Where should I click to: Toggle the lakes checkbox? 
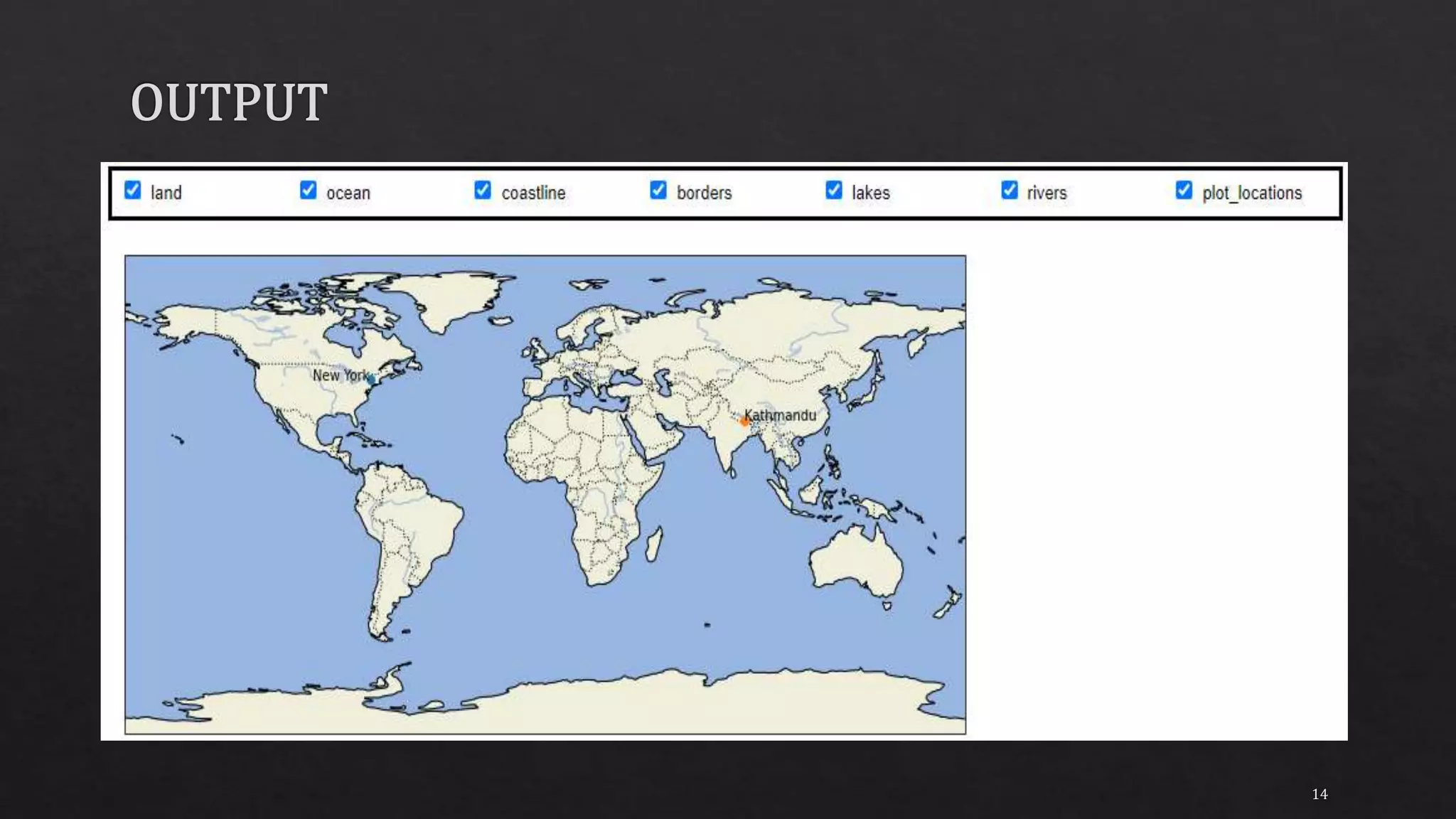click(x=834, y=191)
